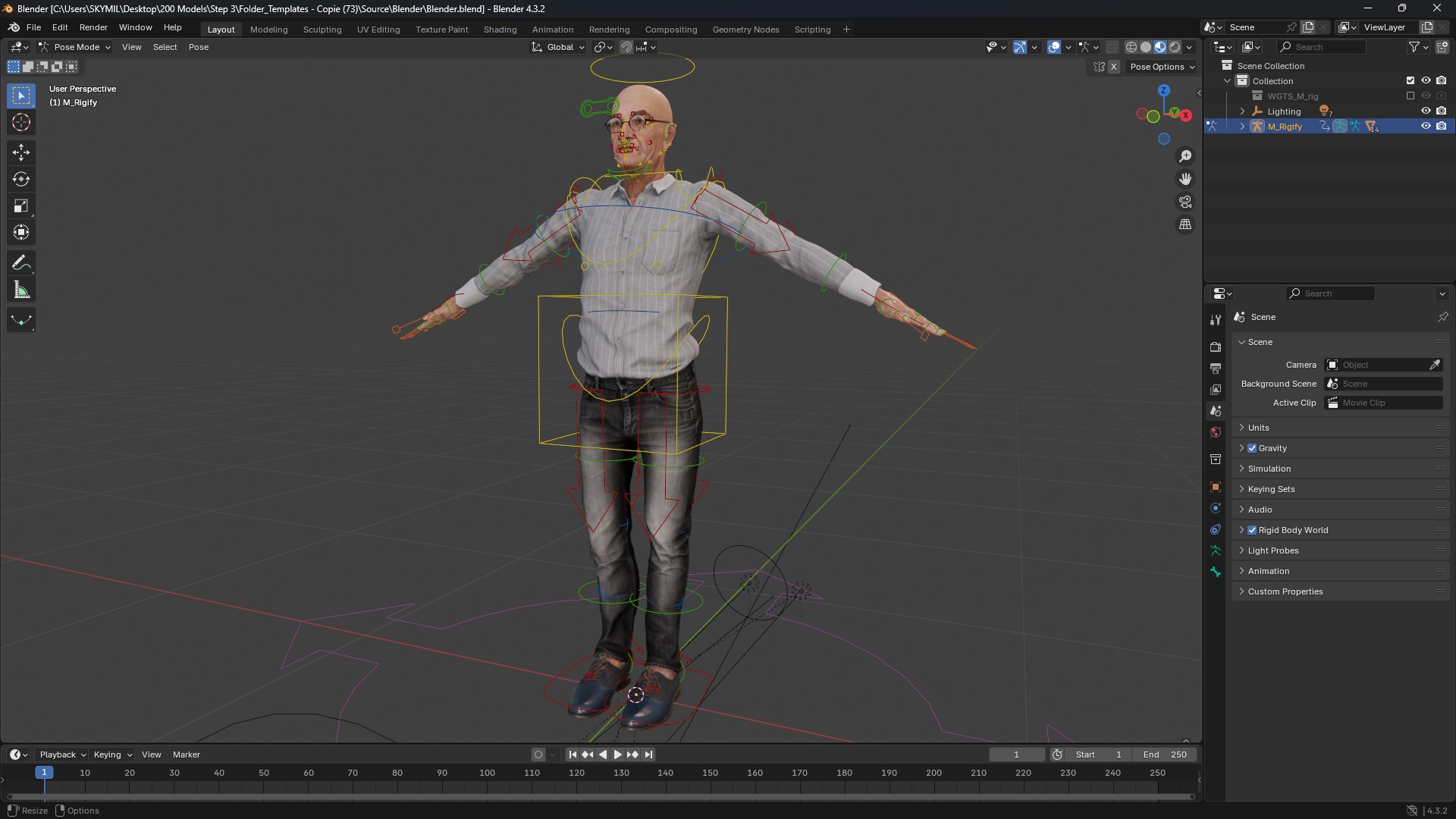
Task: Select the Cursor tool in left toolbar
Action: [x=21, y=122]
